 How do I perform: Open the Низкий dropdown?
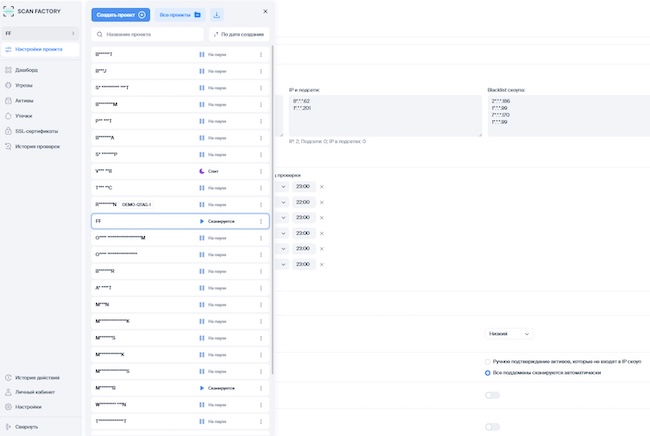pos(509,334)
